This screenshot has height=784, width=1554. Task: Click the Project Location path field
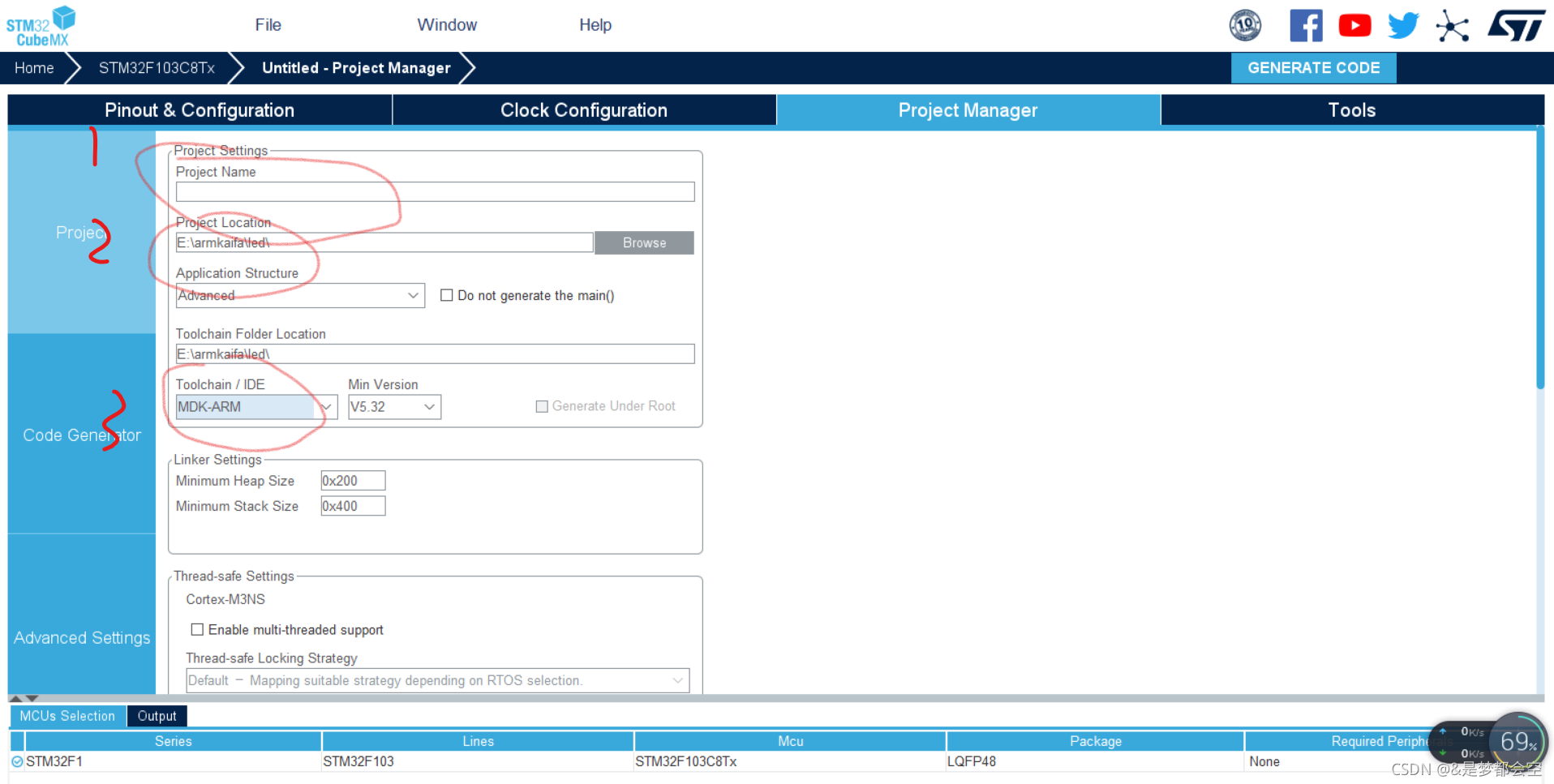tap(384, 242)
